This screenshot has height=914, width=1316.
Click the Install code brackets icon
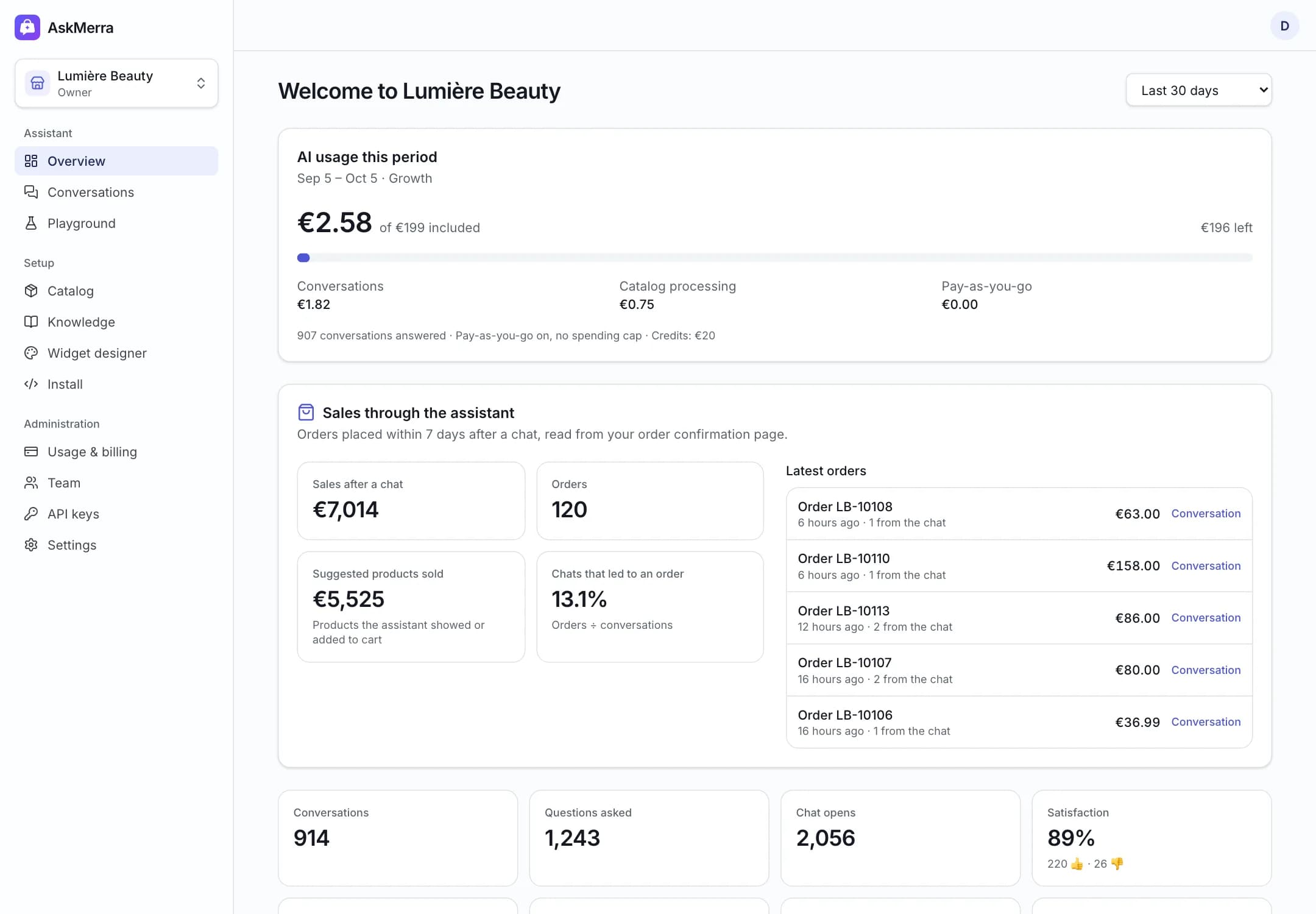pyautogui.click(x=31, y=384)
